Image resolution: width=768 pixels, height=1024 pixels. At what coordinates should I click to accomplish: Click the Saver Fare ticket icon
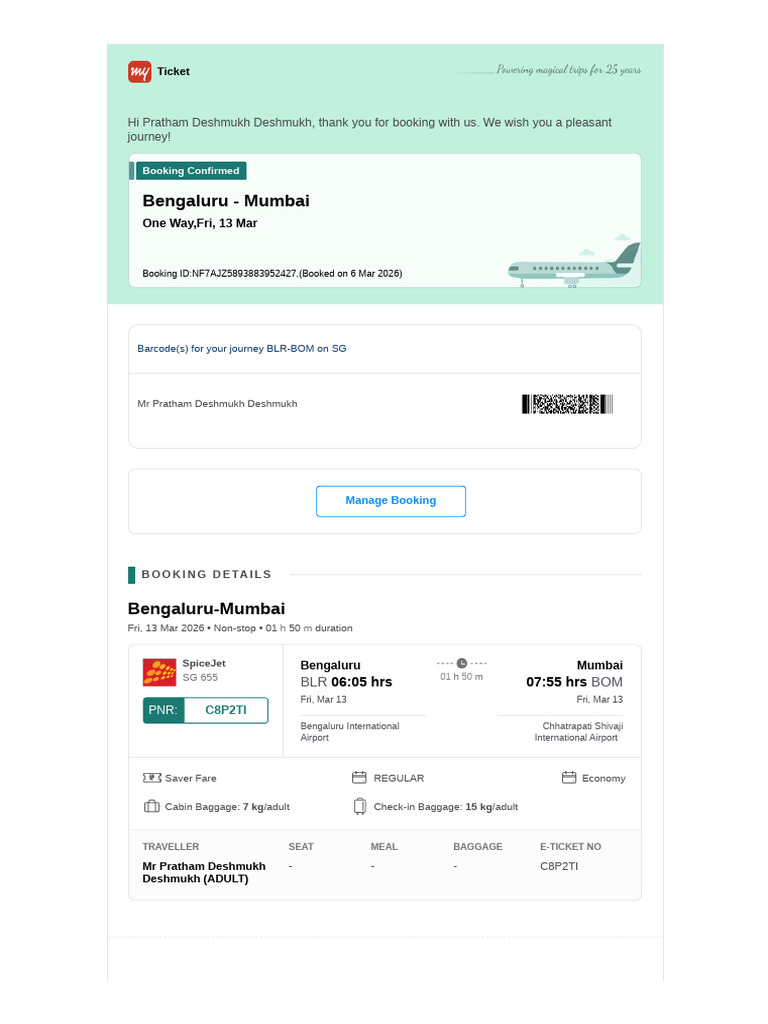click(152, 778)
